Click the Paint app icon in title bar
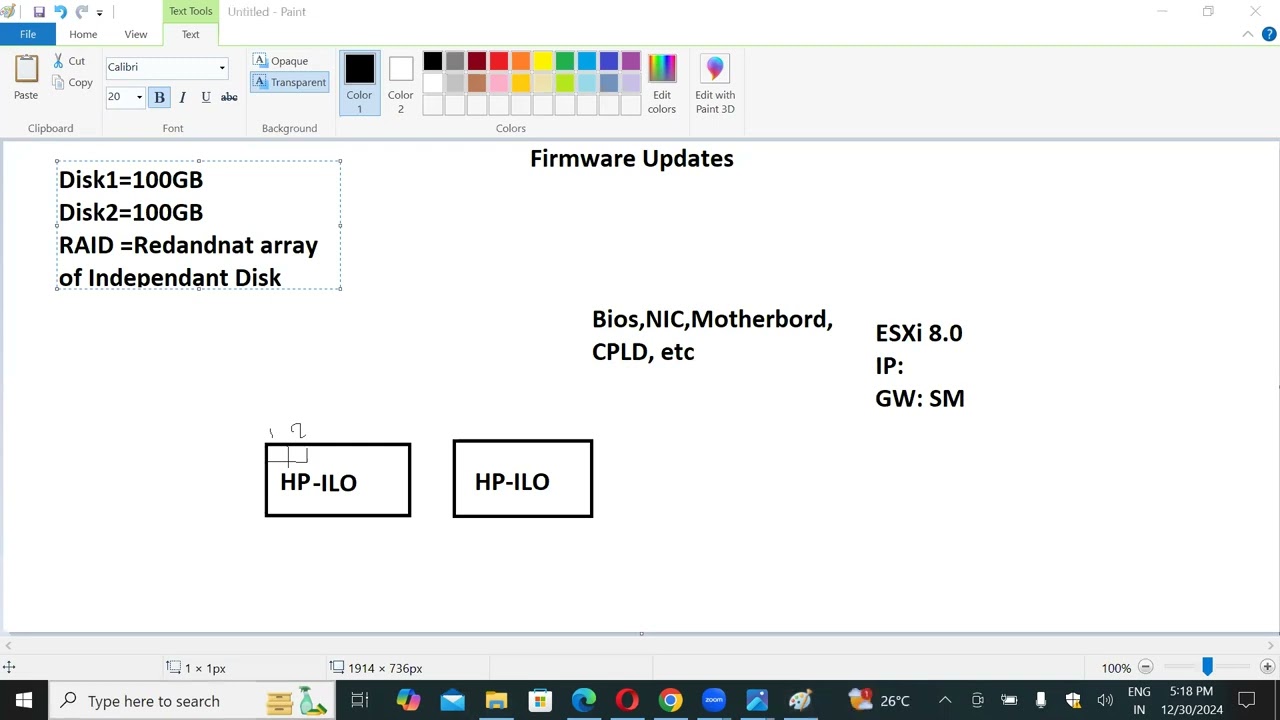Viewport: 1280px width, 720px height. tap(9, 12)
